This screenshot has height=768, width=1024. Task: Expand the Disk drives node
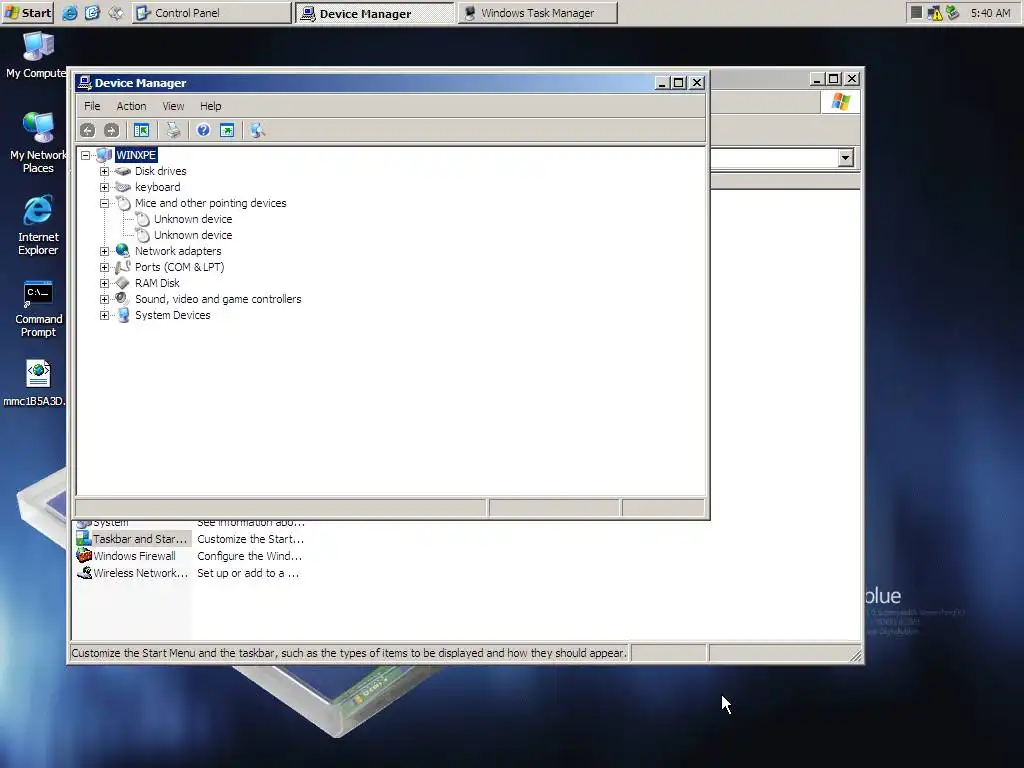(x=104, y=171)
